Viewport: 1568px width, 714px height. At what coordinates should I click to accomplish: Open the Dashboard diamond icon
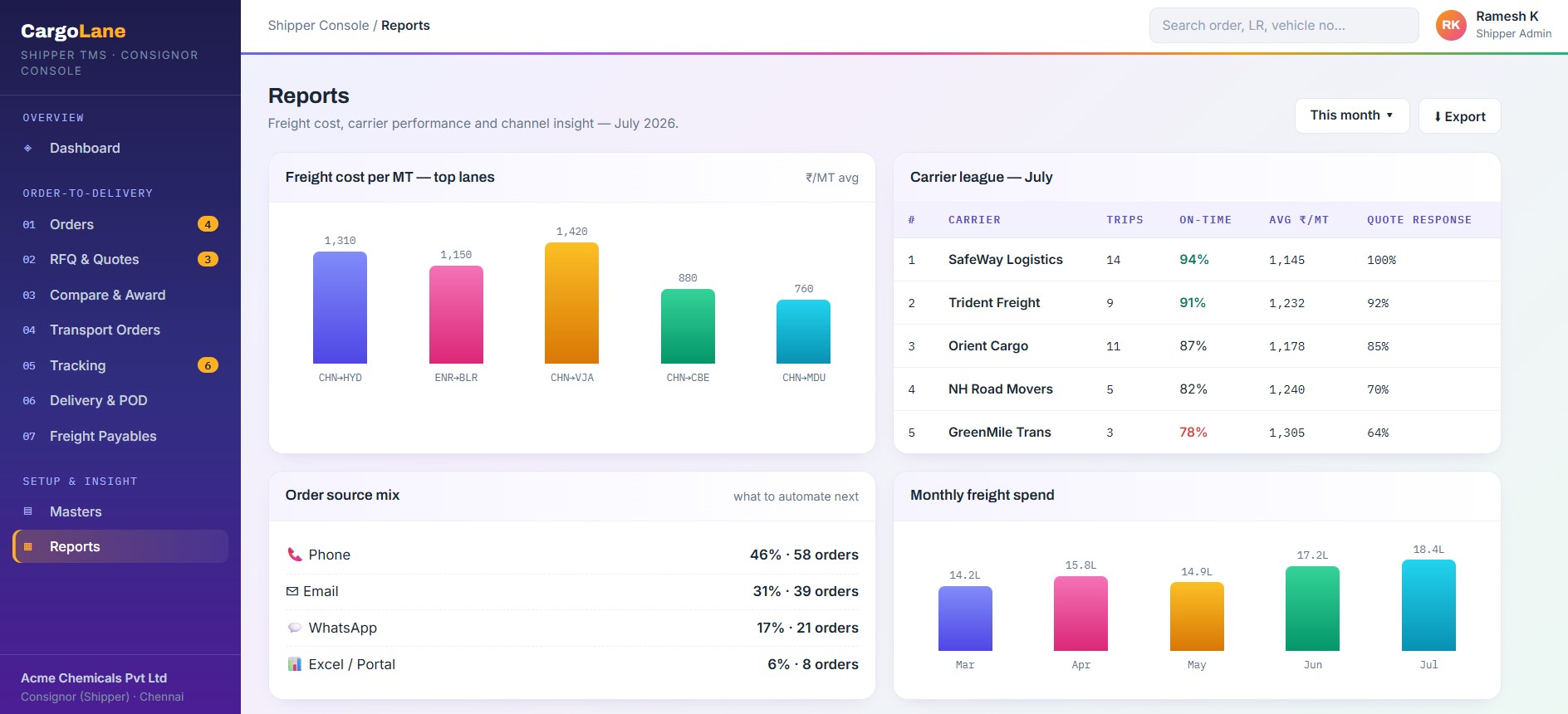(x=28, y=149)
